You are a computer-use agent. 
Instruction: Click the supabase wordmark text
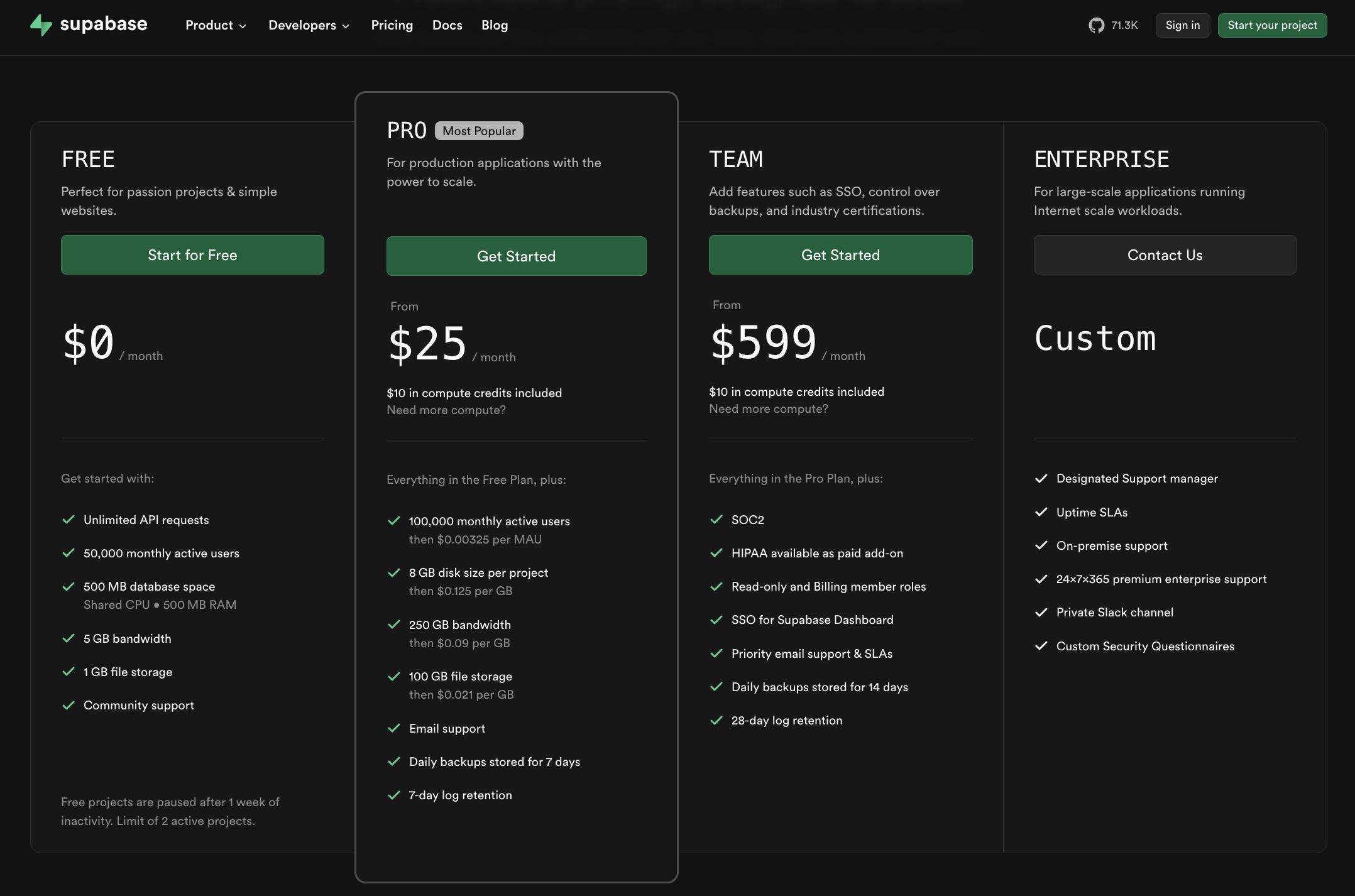[104, 25]
